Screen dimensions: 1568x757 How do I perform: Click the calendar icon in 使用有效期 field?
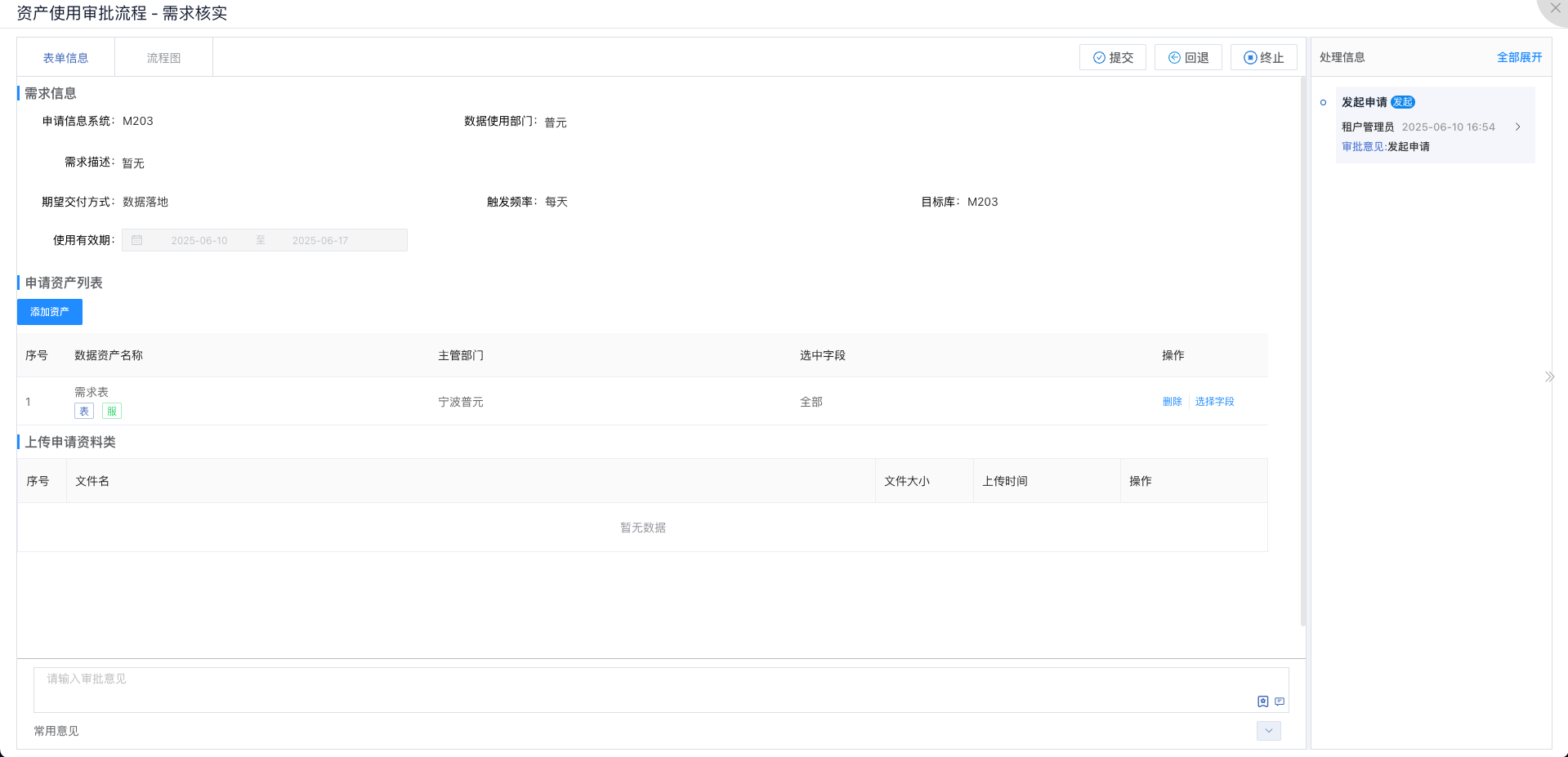(137, 239)
